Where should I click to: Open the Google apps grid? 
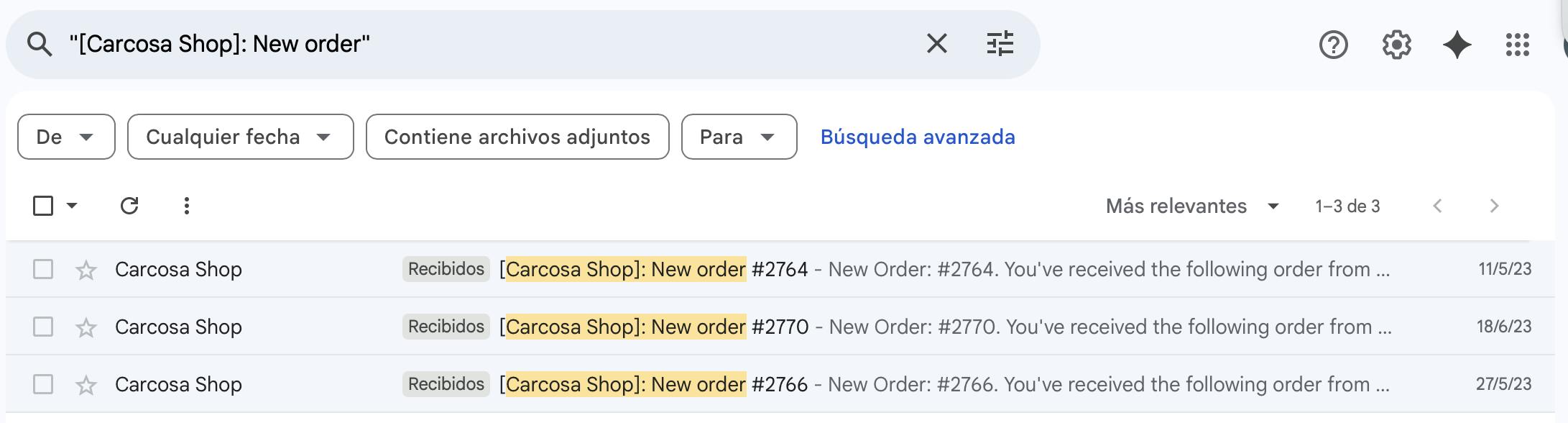click(x=1518, y=45)
